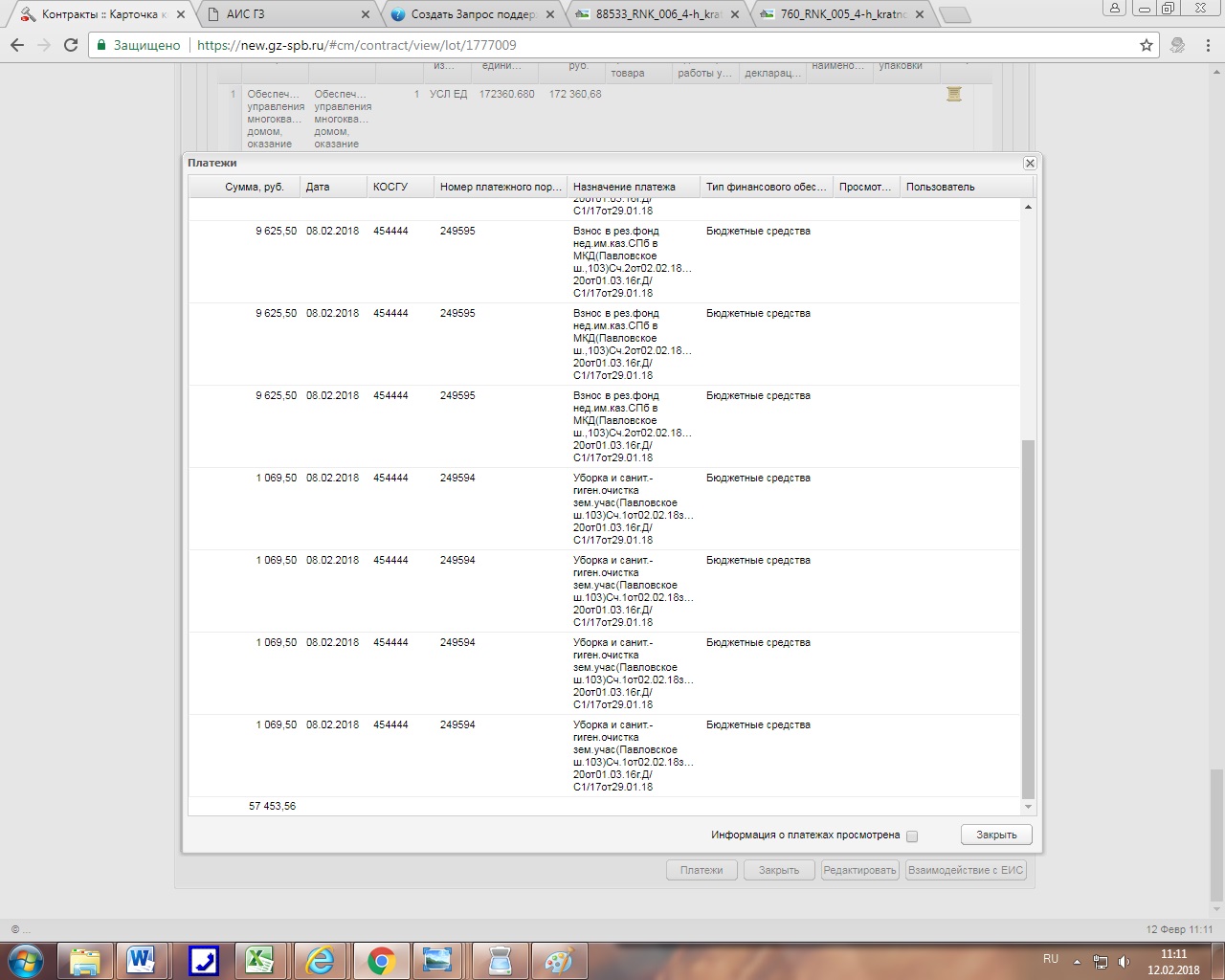Click the payments list scrollbar thumb
Viewport: 1225px width, 980px height.
(x=1029, y=619)
